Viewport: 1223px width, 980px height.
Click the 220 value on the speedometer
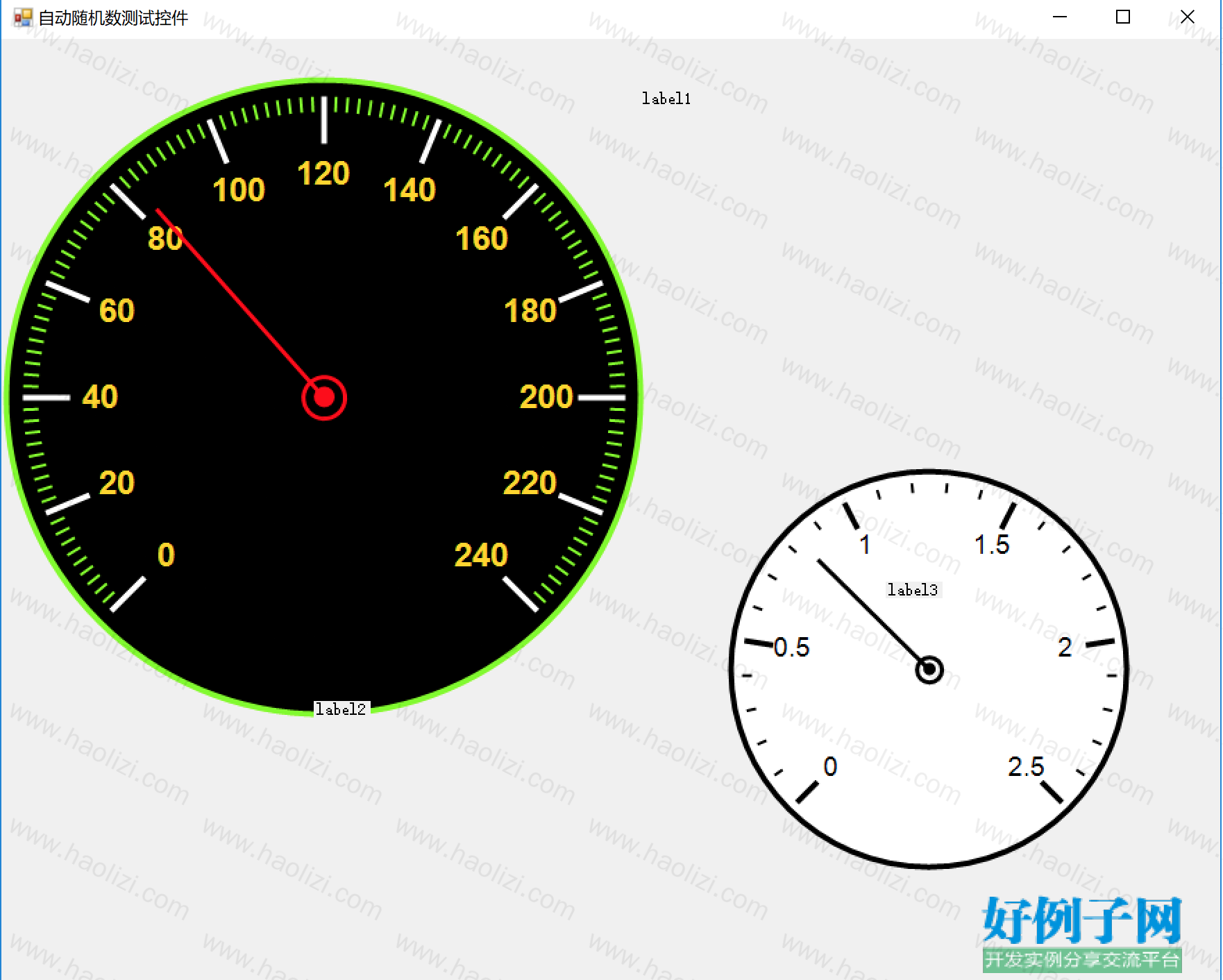530,483
